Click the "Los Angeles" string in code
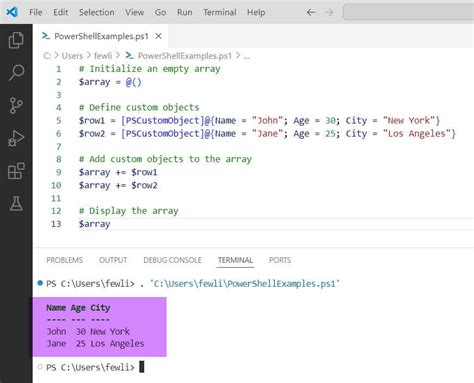Screen dimensions: 474x383 (x=417, y=133)
